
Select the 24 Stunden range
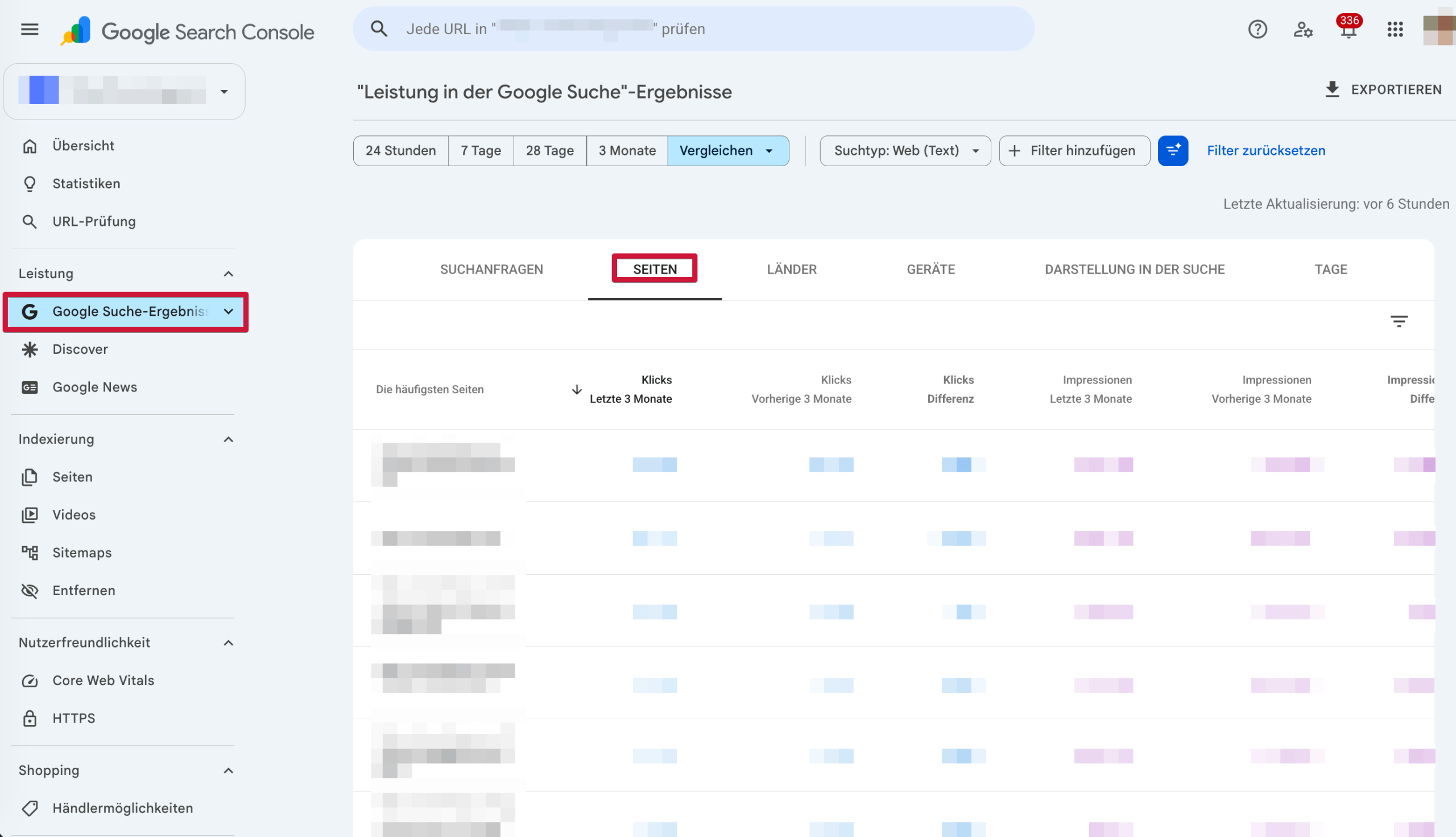pos(400,151)
